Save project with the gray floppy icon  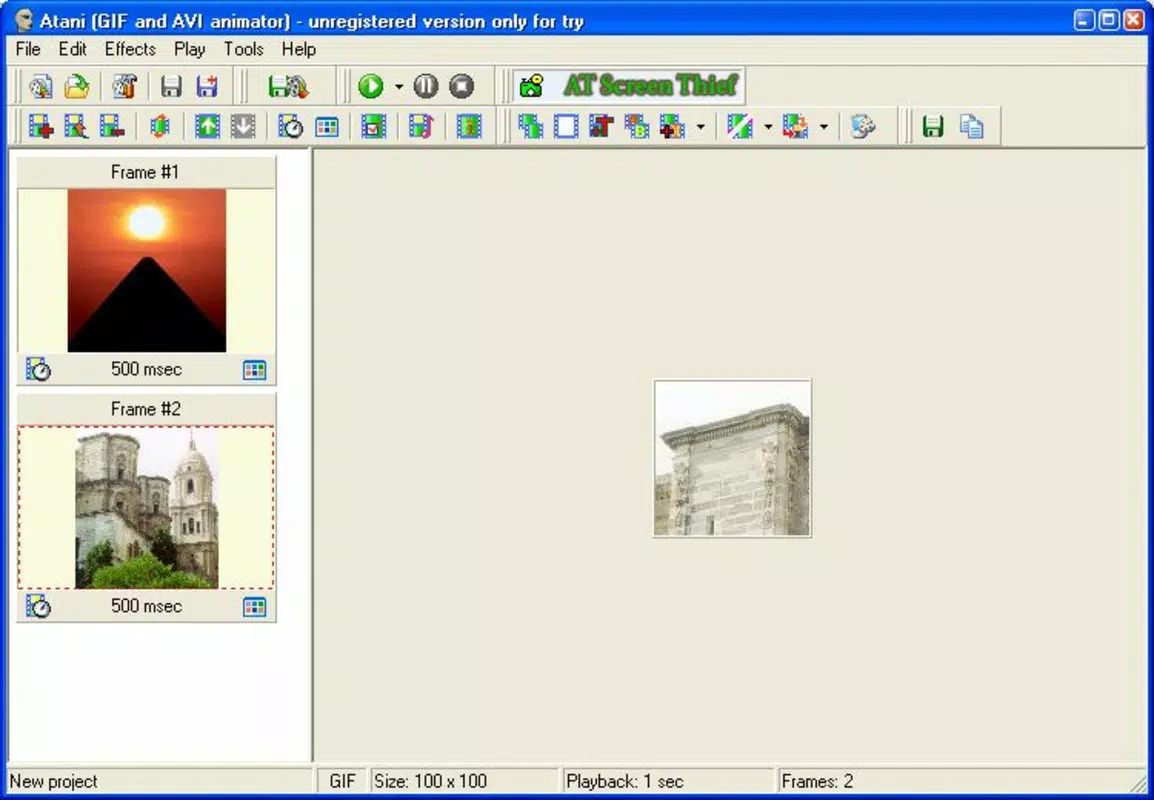pyautogui.click(x=171, y=86)
